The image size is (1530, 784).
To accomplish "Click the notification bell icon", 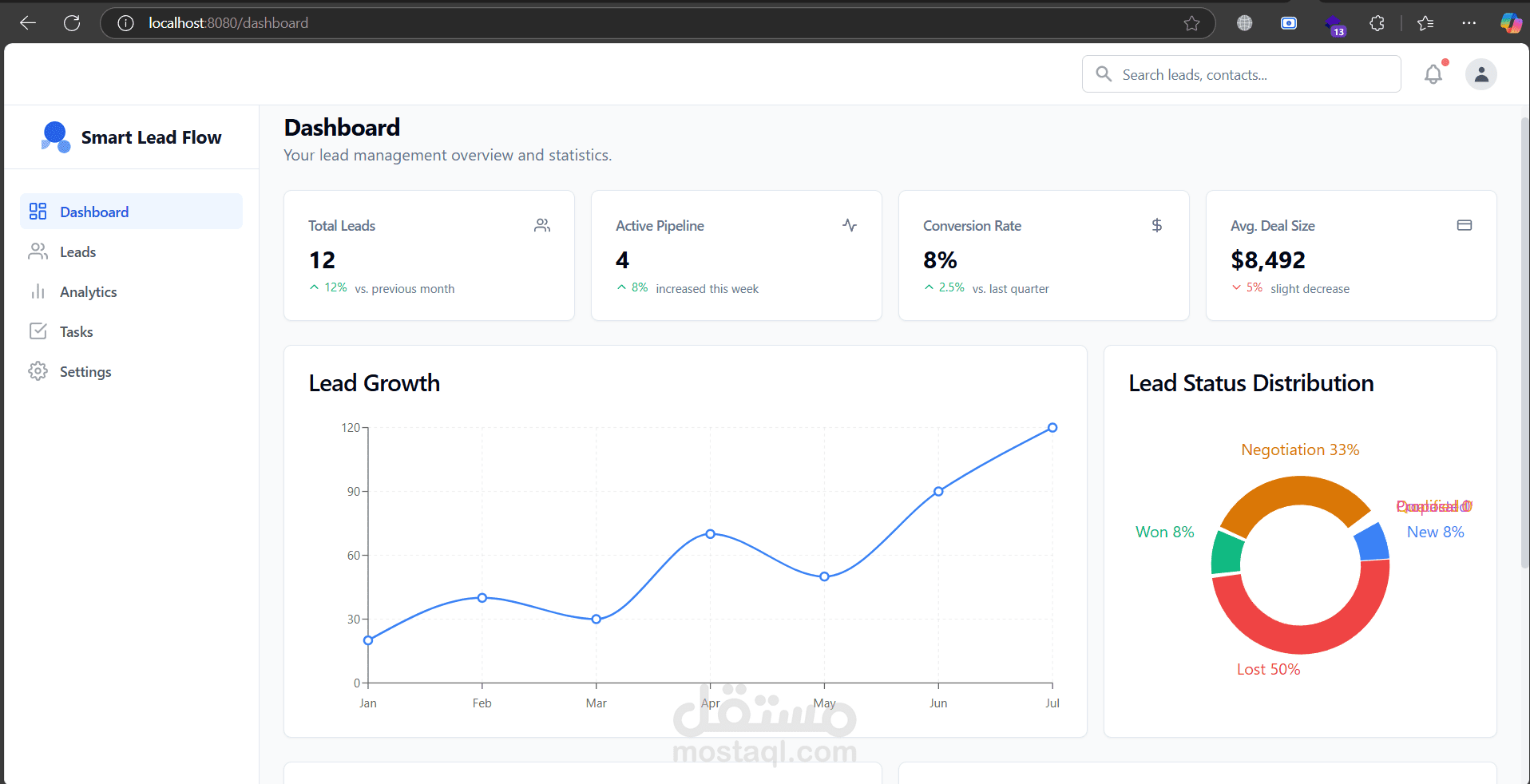I will coord(1433,74).
